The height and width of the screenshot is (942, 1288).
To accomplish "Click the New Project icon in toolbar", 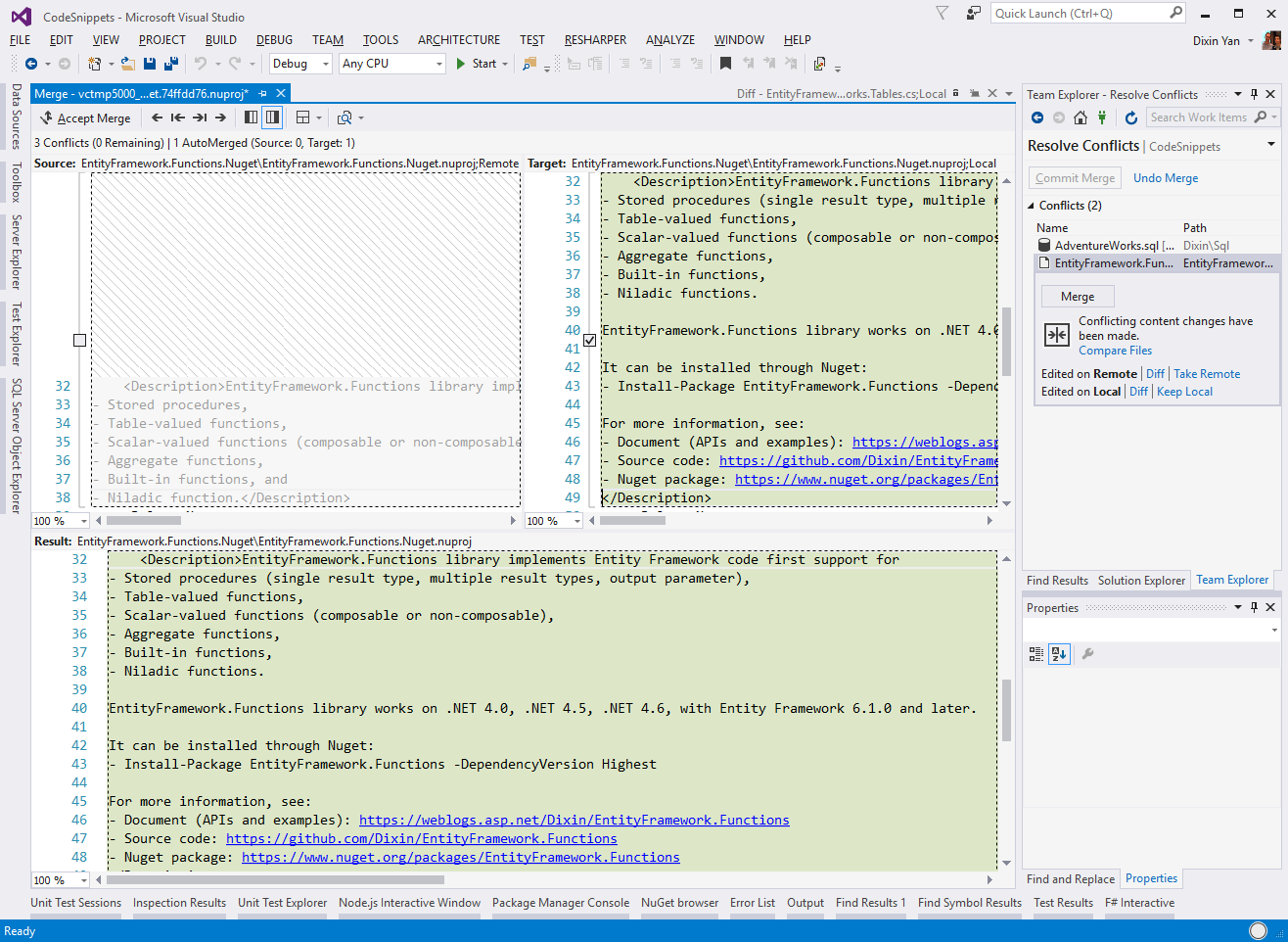I will (x=95, y=64).
